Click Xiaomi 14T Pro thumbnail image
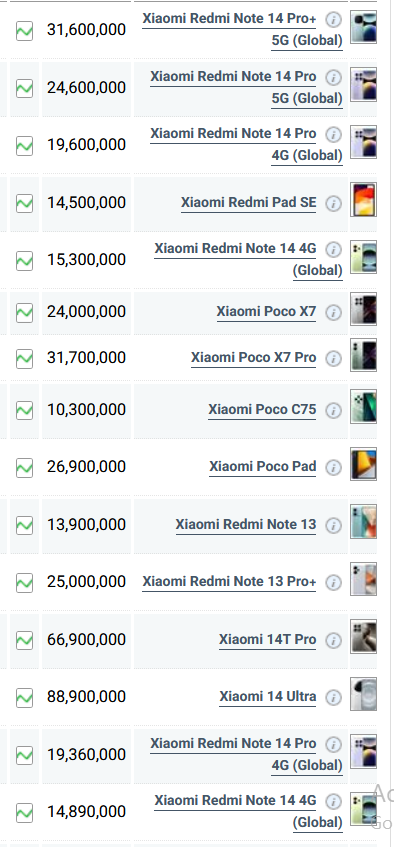The height and width of the screenshot is (847, 394). coord(363,637)
